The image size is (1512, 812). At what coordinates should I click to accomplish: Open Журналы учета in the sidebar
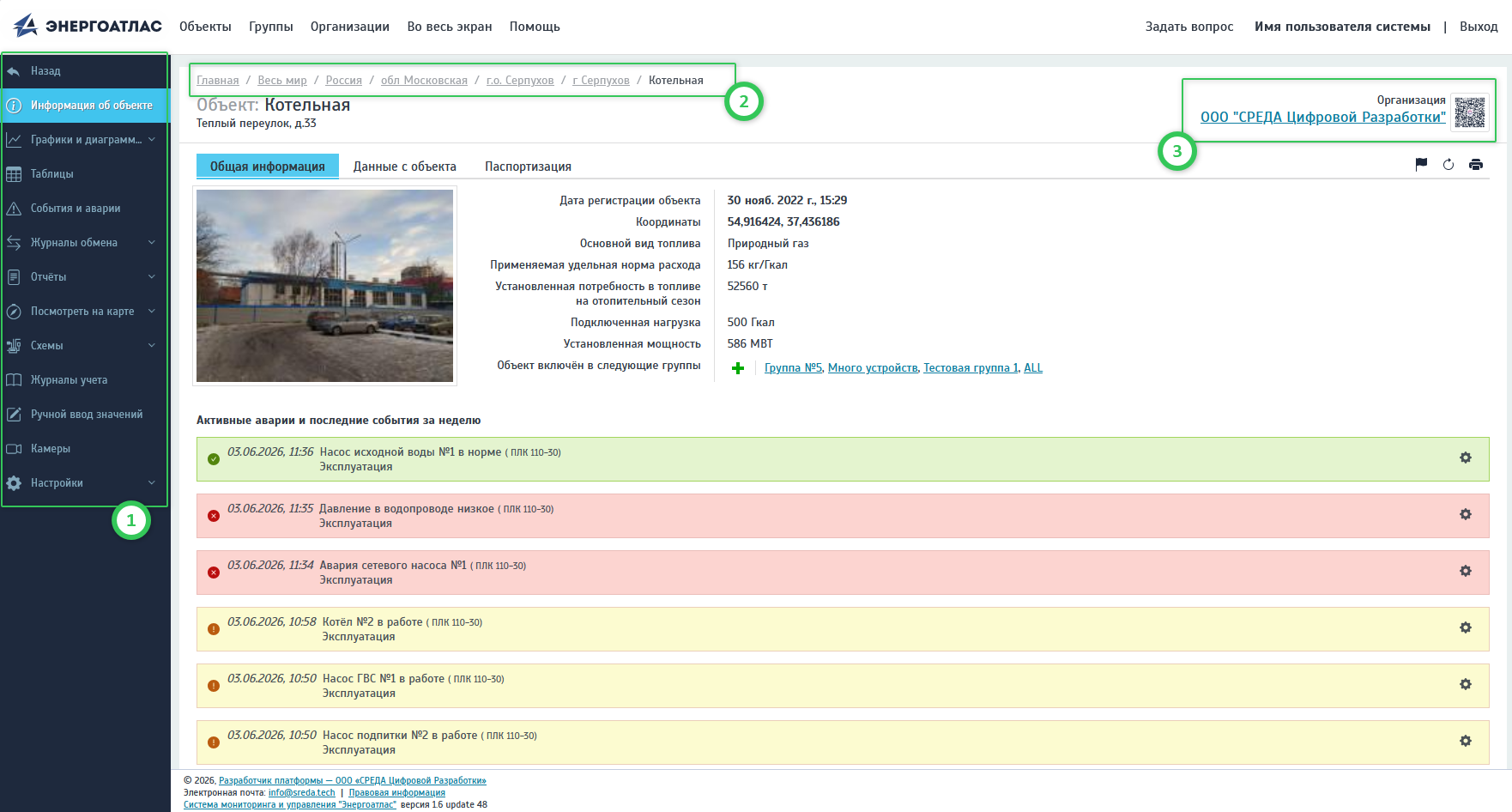(85, 380)
